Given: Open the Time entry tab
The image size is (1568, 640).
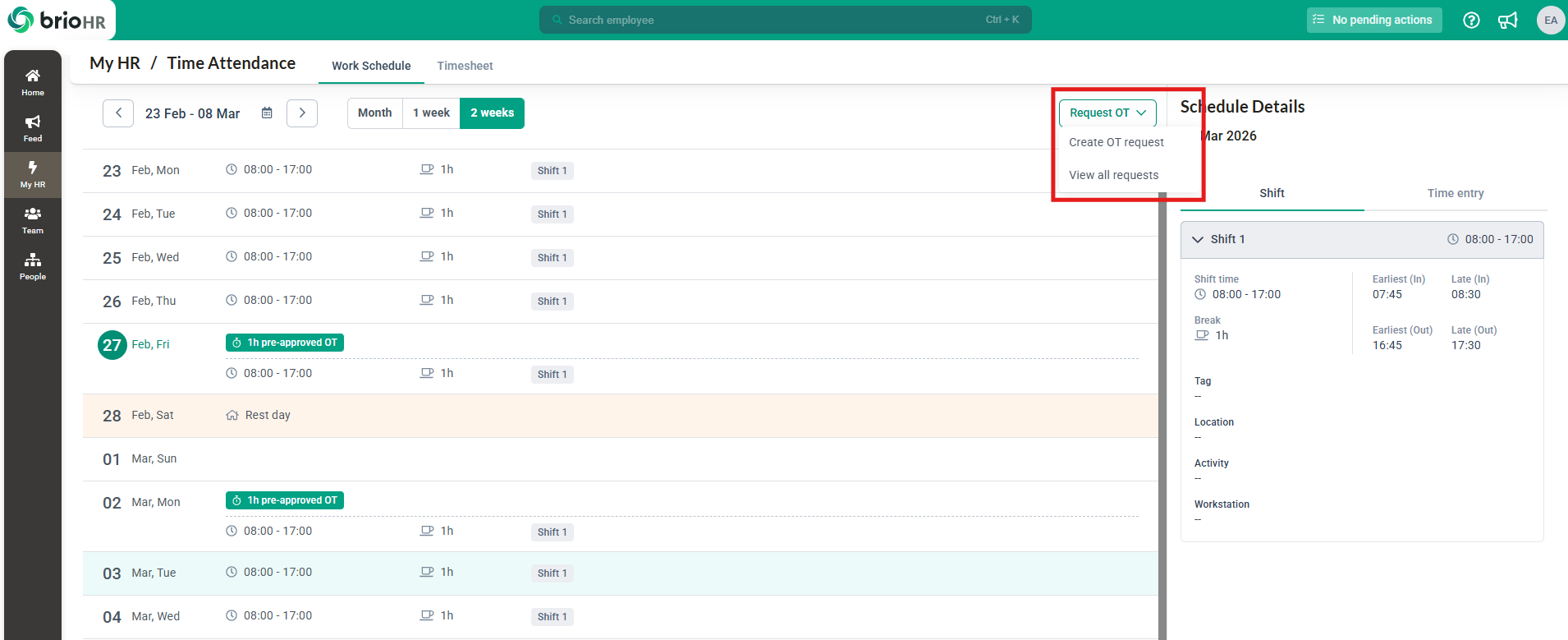Looking at the screenshot, I should pos(1456,193).
